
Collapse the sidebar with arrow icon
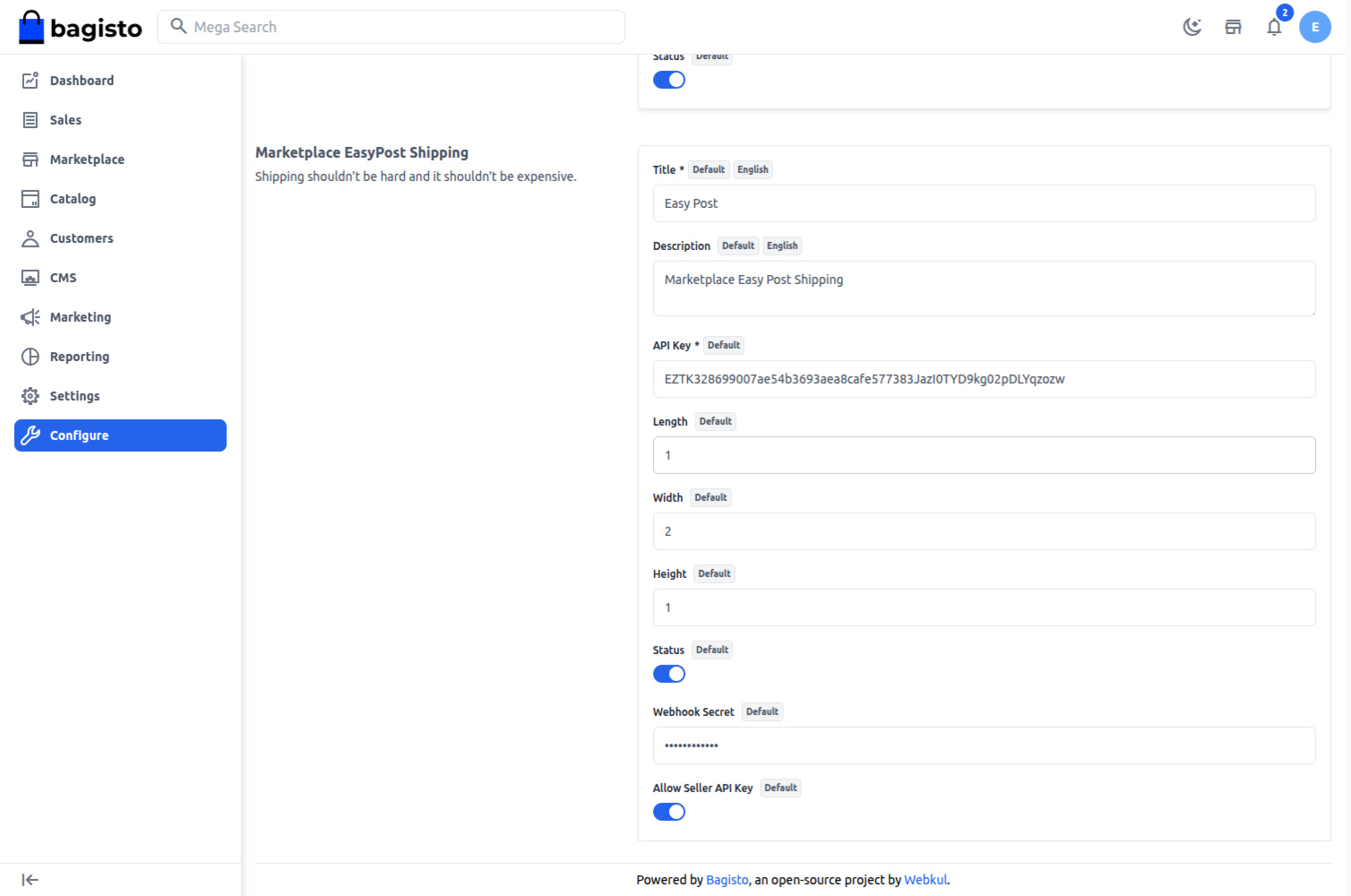tap(30, 880)
